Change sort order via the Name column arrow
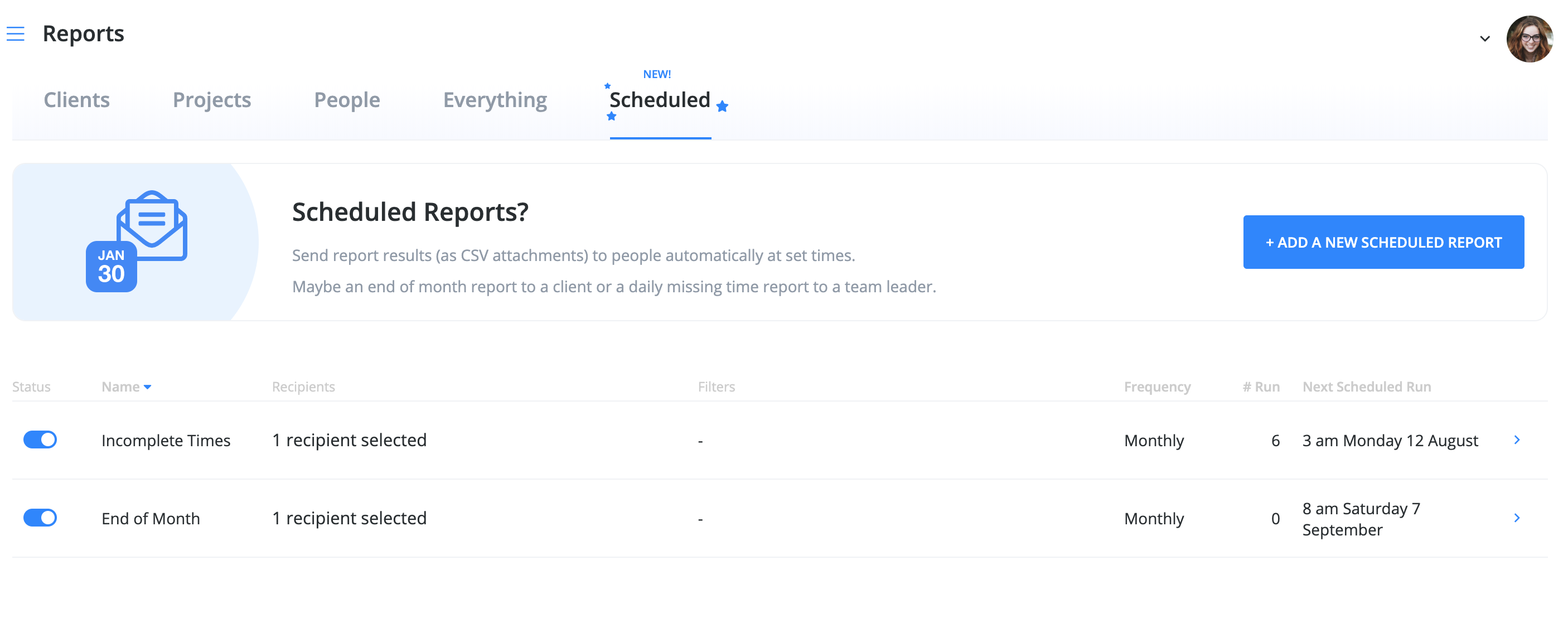1568x618 pixels. [148, 387]
